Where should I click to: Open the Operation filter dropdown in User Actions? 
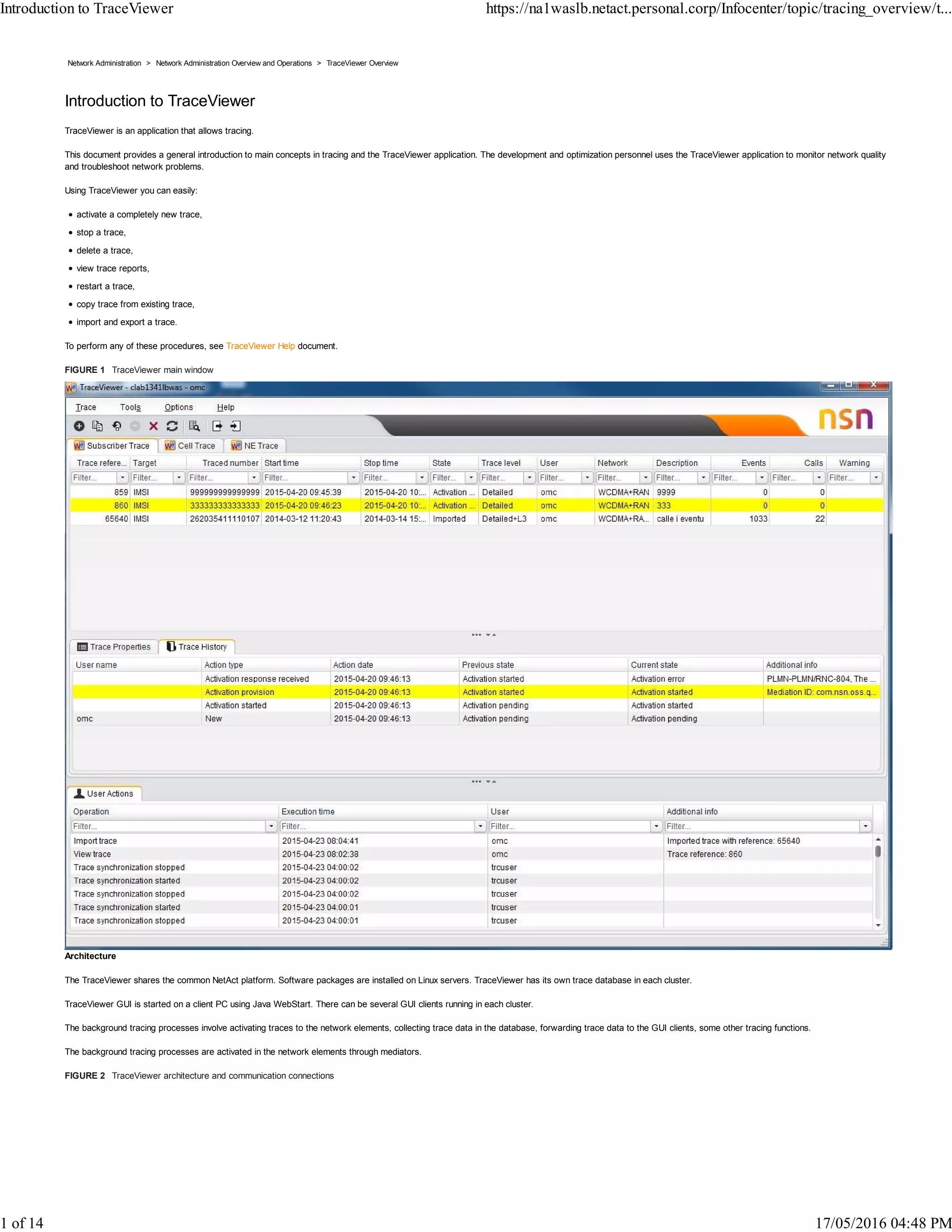[271, 826]
